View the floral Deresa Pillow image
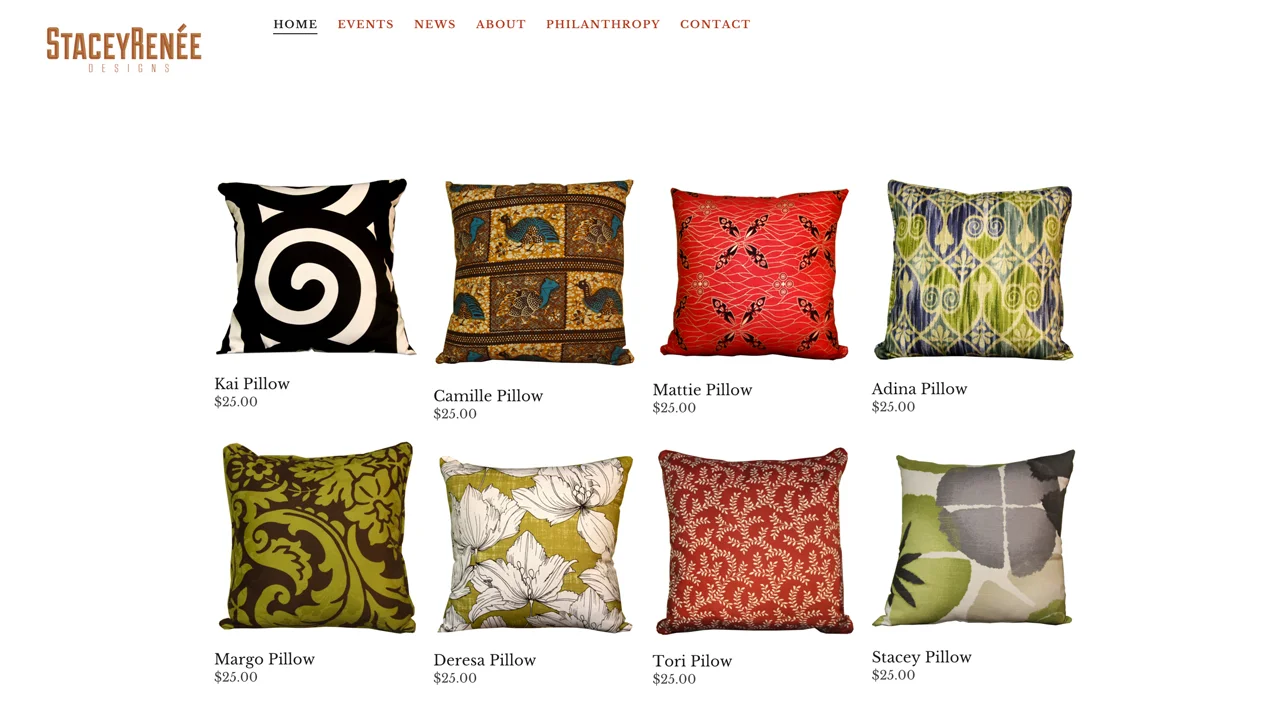This screenshot has width=1280, height=720. click(x=536, y=544)
